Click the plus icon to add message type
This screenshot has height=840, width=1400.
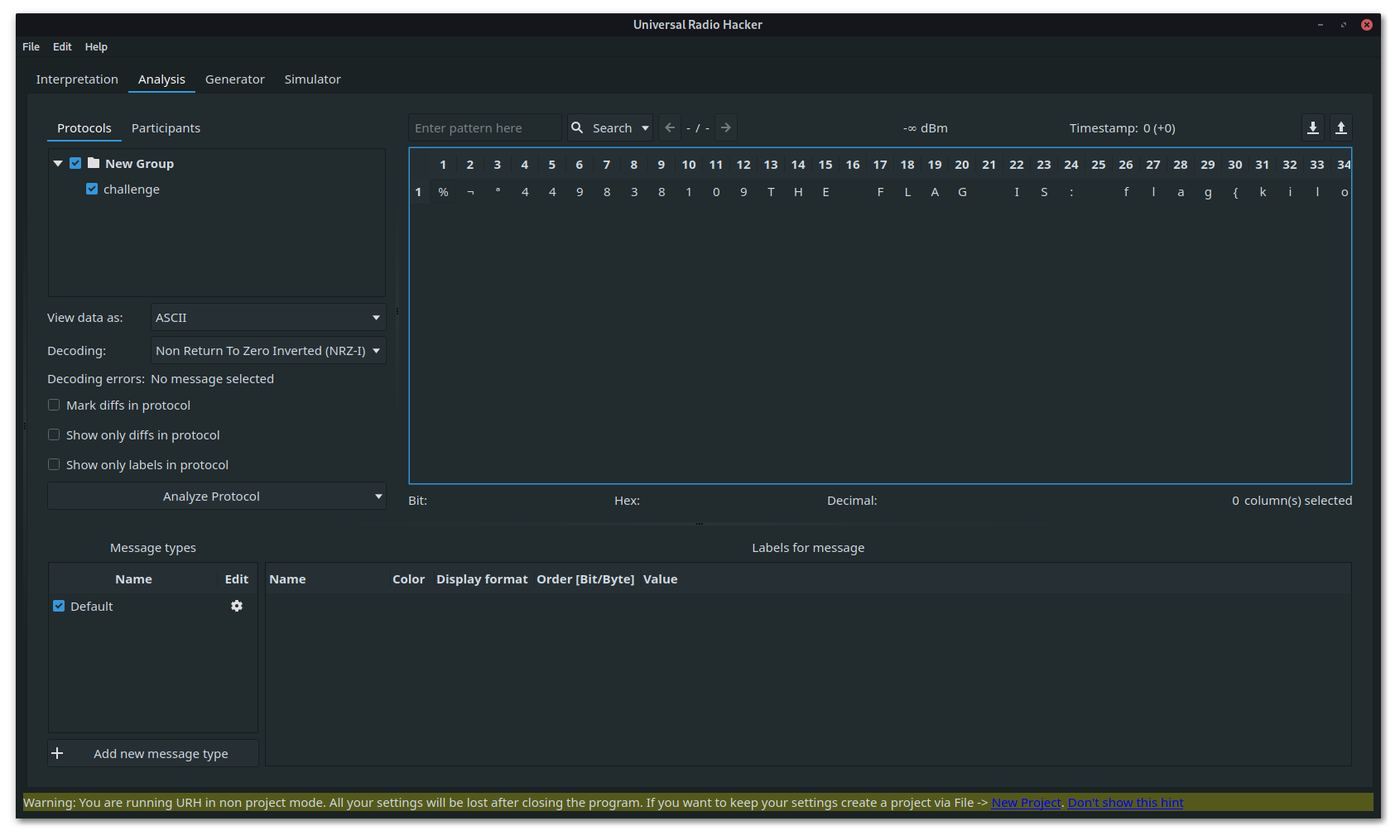click(57, 753)
